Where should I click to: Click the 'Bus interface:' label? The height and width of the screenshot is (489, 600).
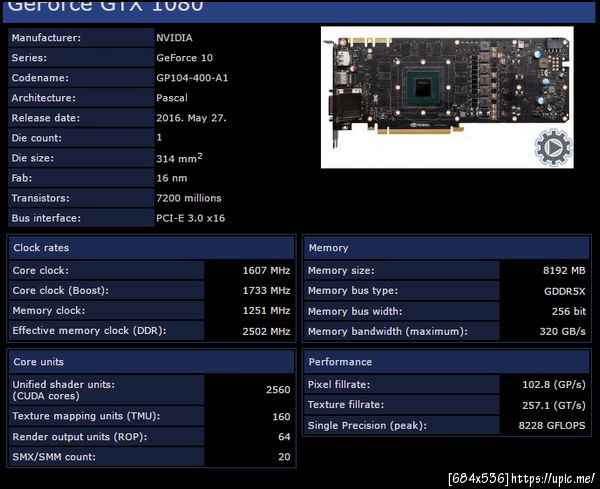pyautogui.click(x=46, y=218)
